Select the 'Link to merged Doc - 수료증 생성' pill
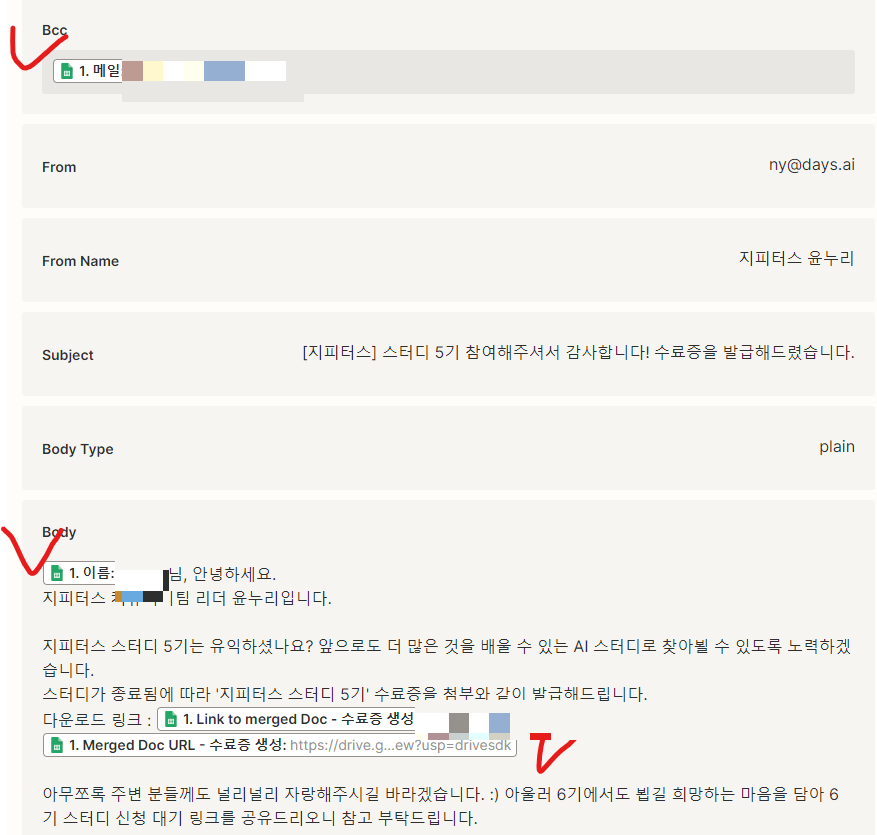This screenshot has width=877, height=835. 286,719
